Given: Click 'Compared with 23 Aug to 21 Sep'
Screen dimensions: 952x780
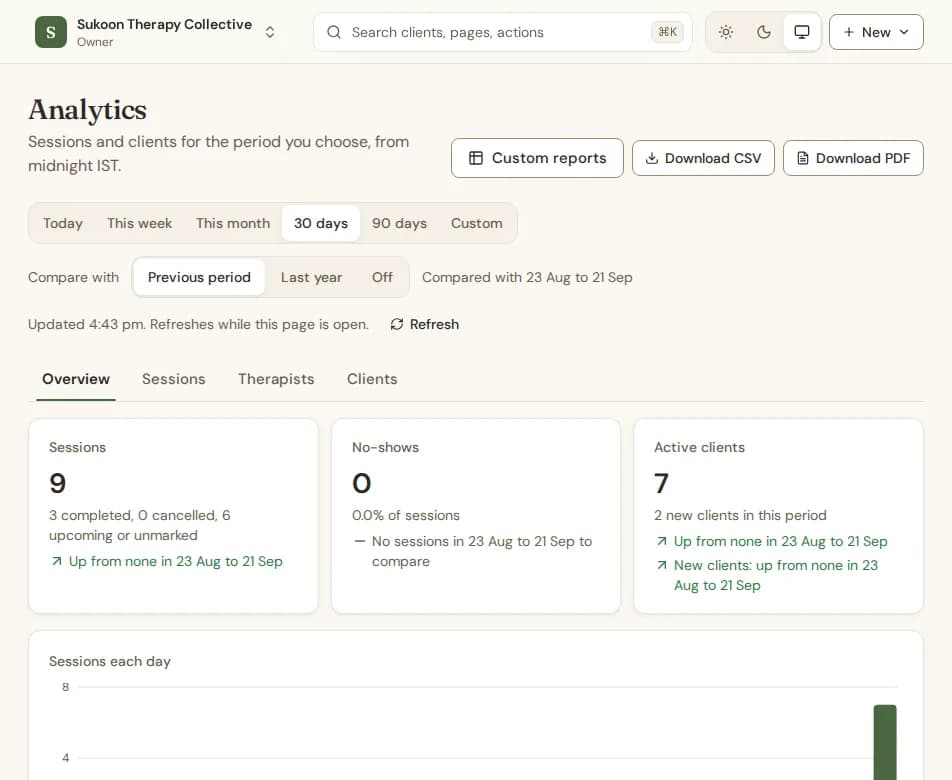Looking at the screenshot, I should tap(527, 277).
